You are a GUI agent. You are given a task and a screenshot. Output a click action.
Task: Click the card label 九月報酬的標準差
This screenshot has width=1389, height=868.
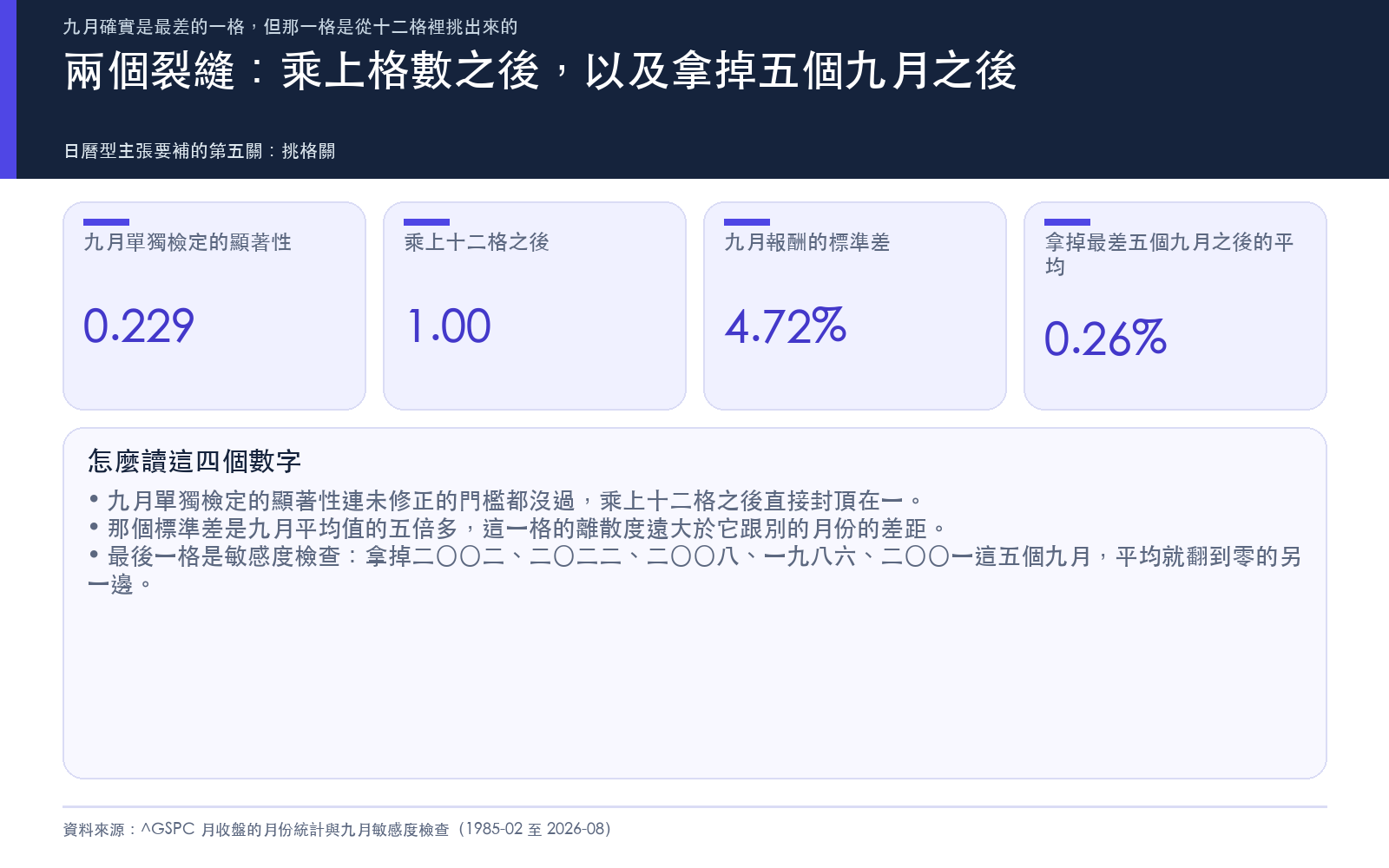pos(807,242)
